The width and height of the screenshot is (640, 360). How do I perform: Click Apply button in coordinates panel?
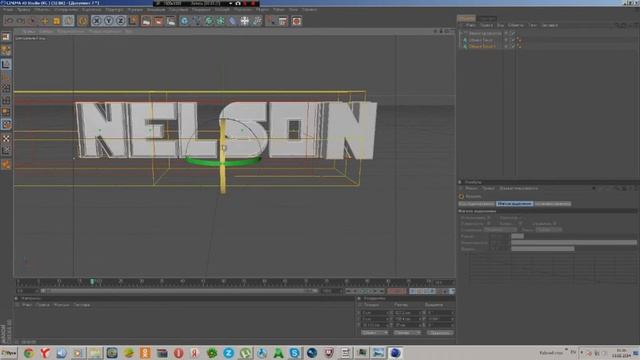click(440, 333)
